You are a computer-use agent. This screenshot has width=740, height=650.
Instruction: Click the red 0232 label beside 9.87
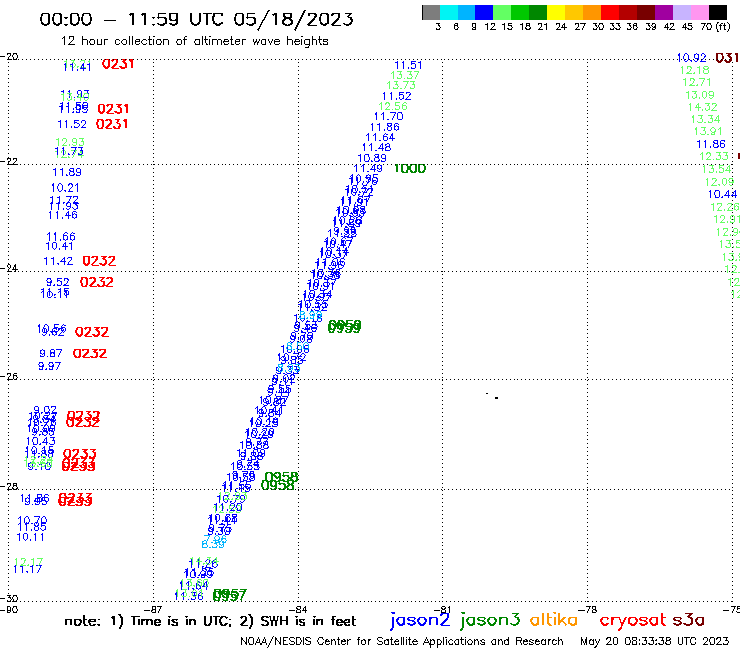tap(90, 354)
